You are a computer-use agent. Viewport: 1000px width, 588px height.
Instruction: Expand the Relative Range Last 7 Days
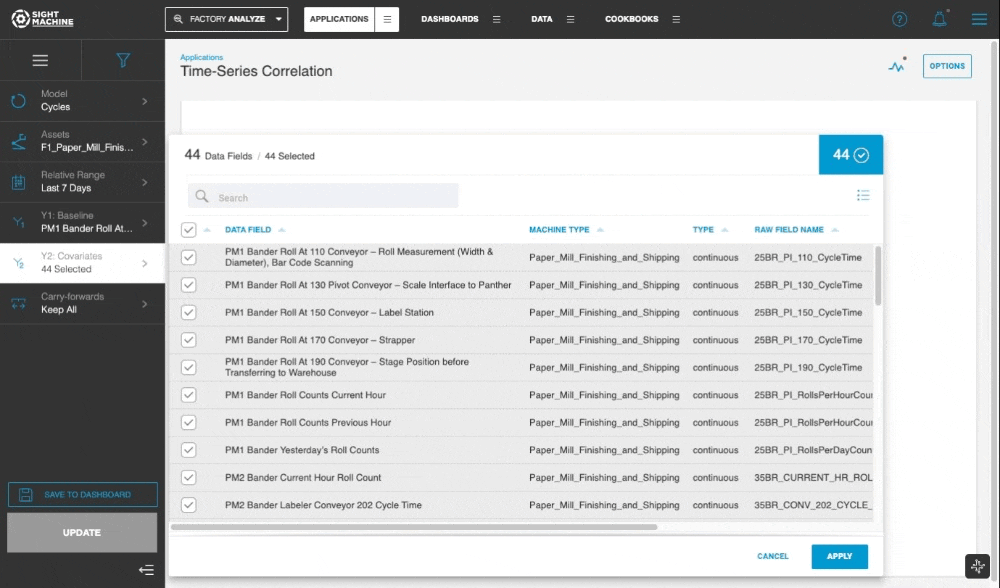pyautogui.click(x=82, y=182)
